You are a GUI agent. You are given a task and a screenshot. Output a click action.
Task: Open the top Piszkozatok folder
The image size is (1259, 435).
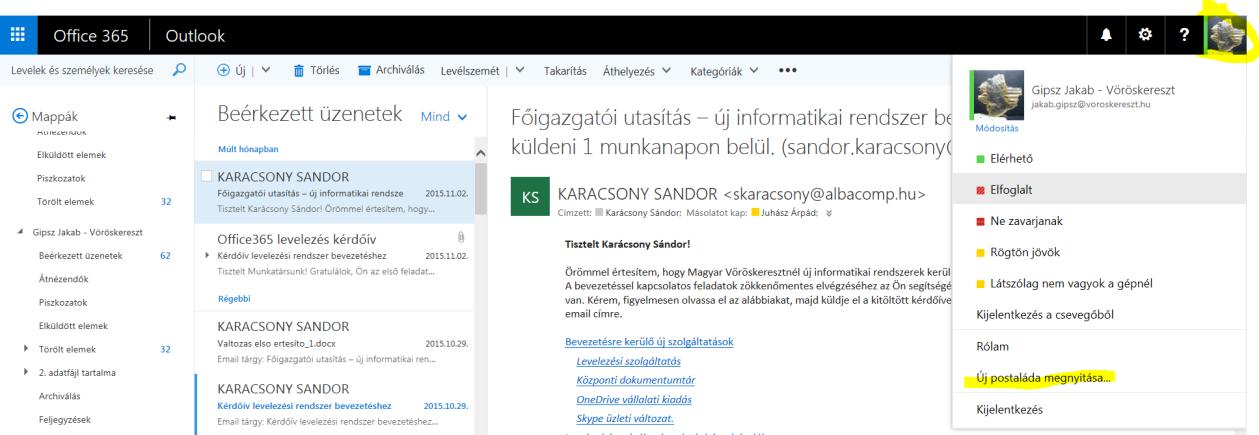click(x=61, y=179)
